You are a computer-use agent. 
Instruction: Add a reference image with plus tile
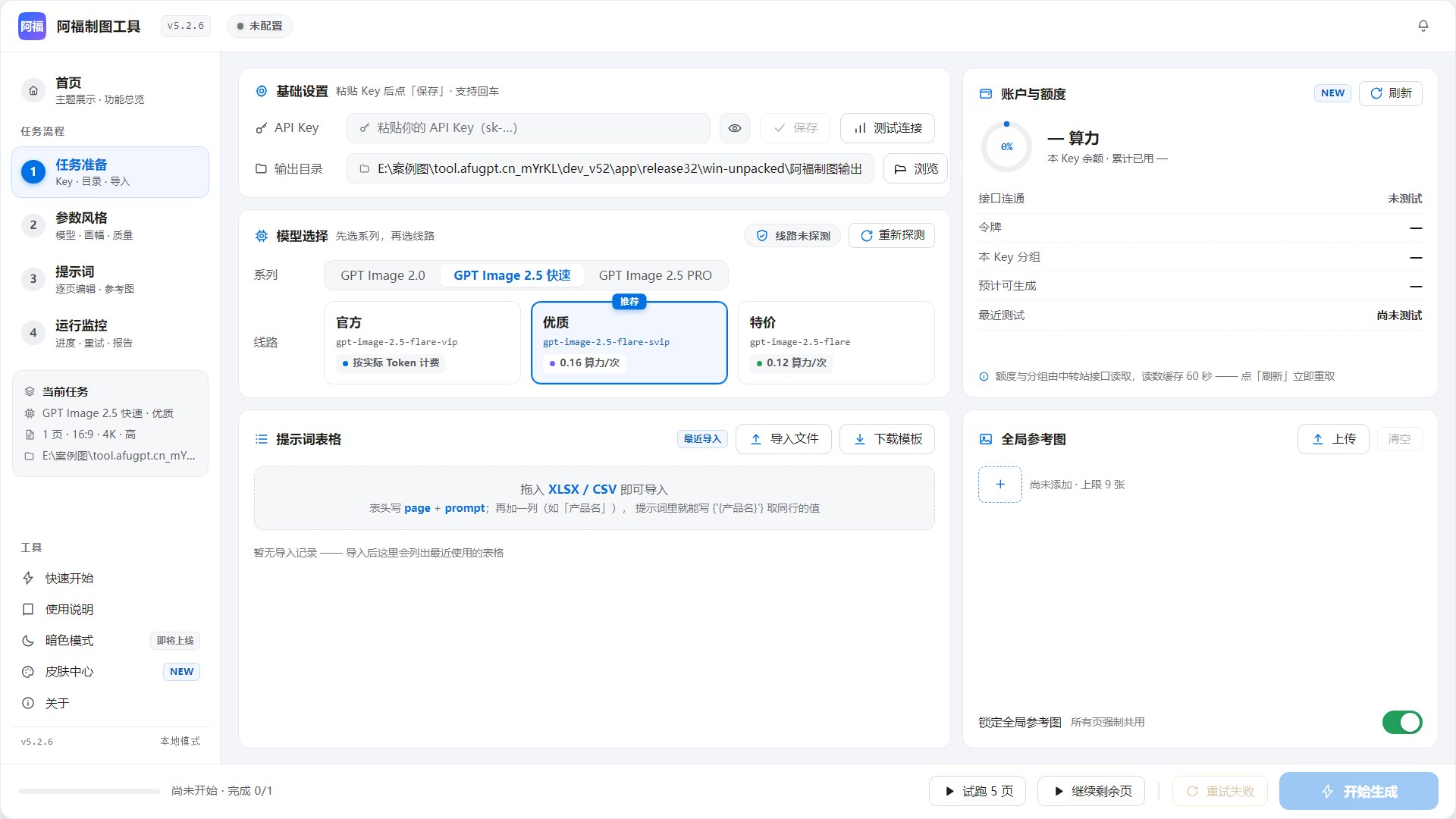(x=1000, y=485)
